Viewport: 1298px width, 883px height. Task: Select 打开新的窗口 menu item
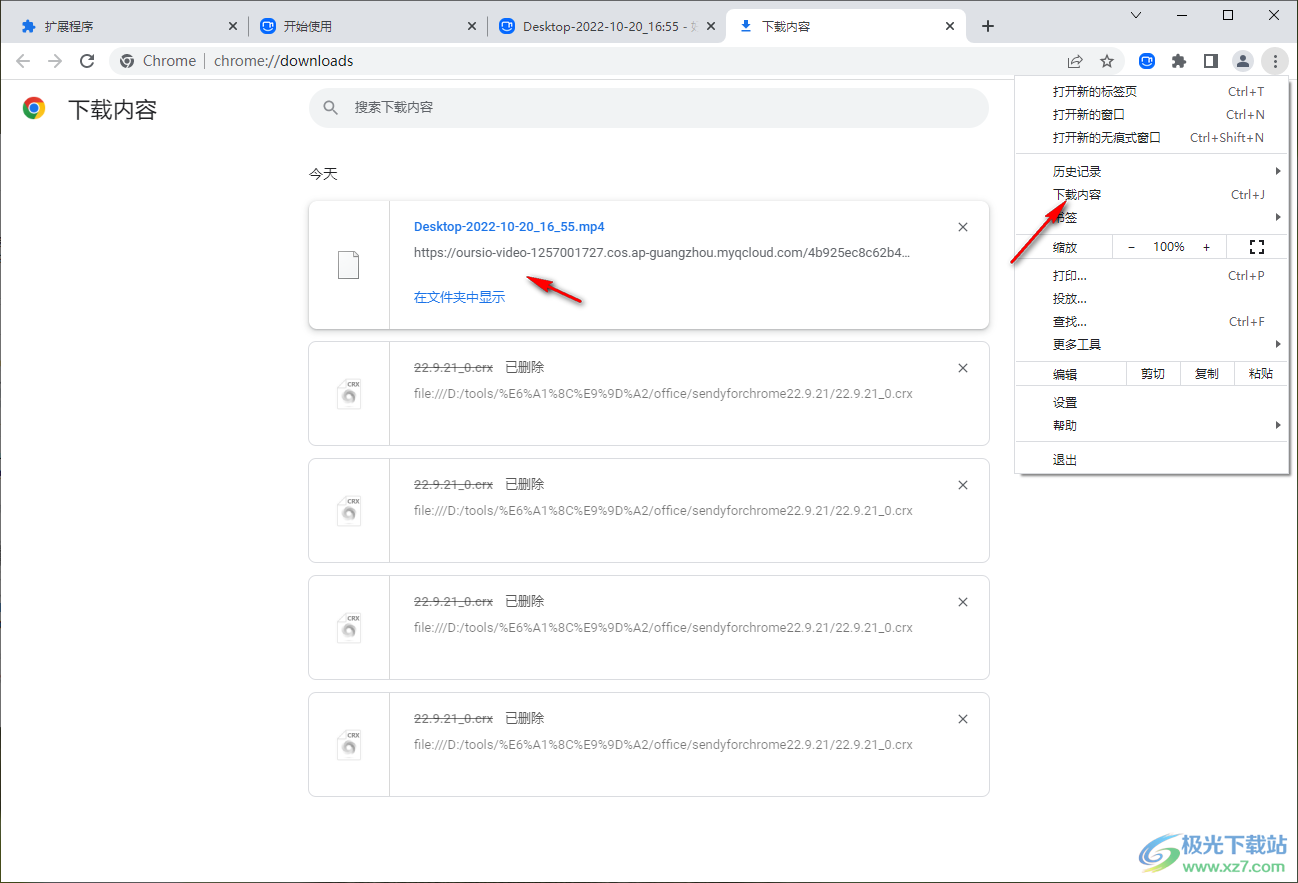pyautogui.click(x=1152, y=114)
